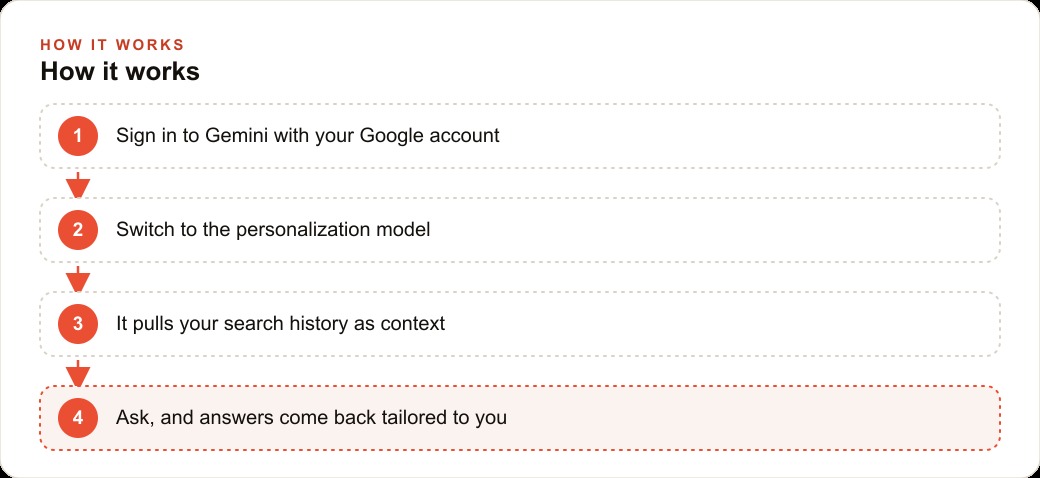Click the bold 'How it works' heading
1040x478 pixels.
pyautogui.click(x=120, y=72)
